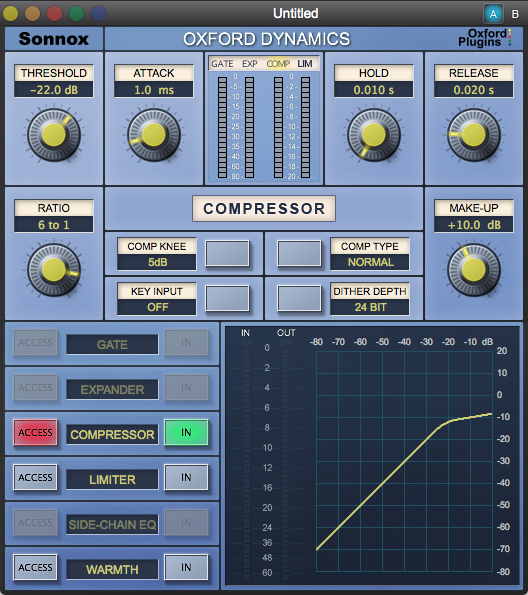Click the Release value 0.020 s field
528x595 pixels.
click(474, 90)
